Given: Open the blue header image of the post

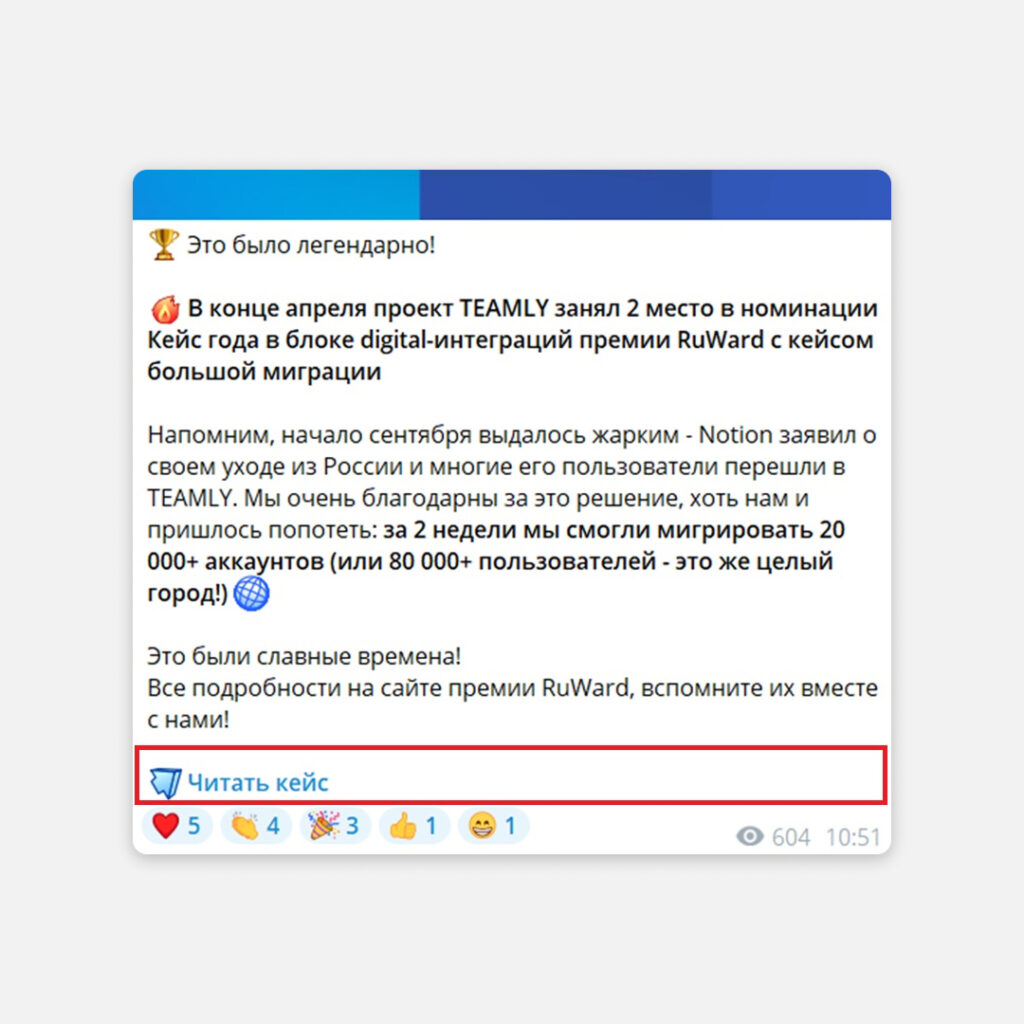Looking at the screenshot, I should (512, 195).
